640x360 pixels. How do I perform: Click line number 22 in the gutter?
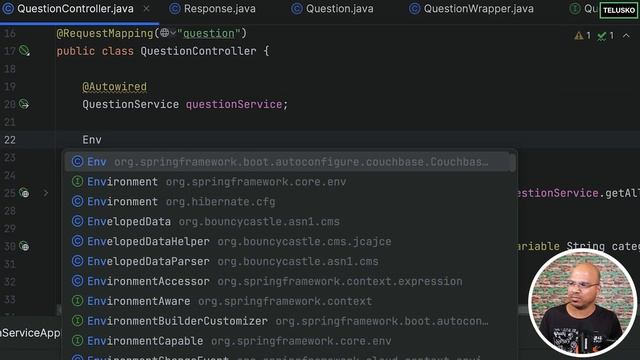coord(10,140)
